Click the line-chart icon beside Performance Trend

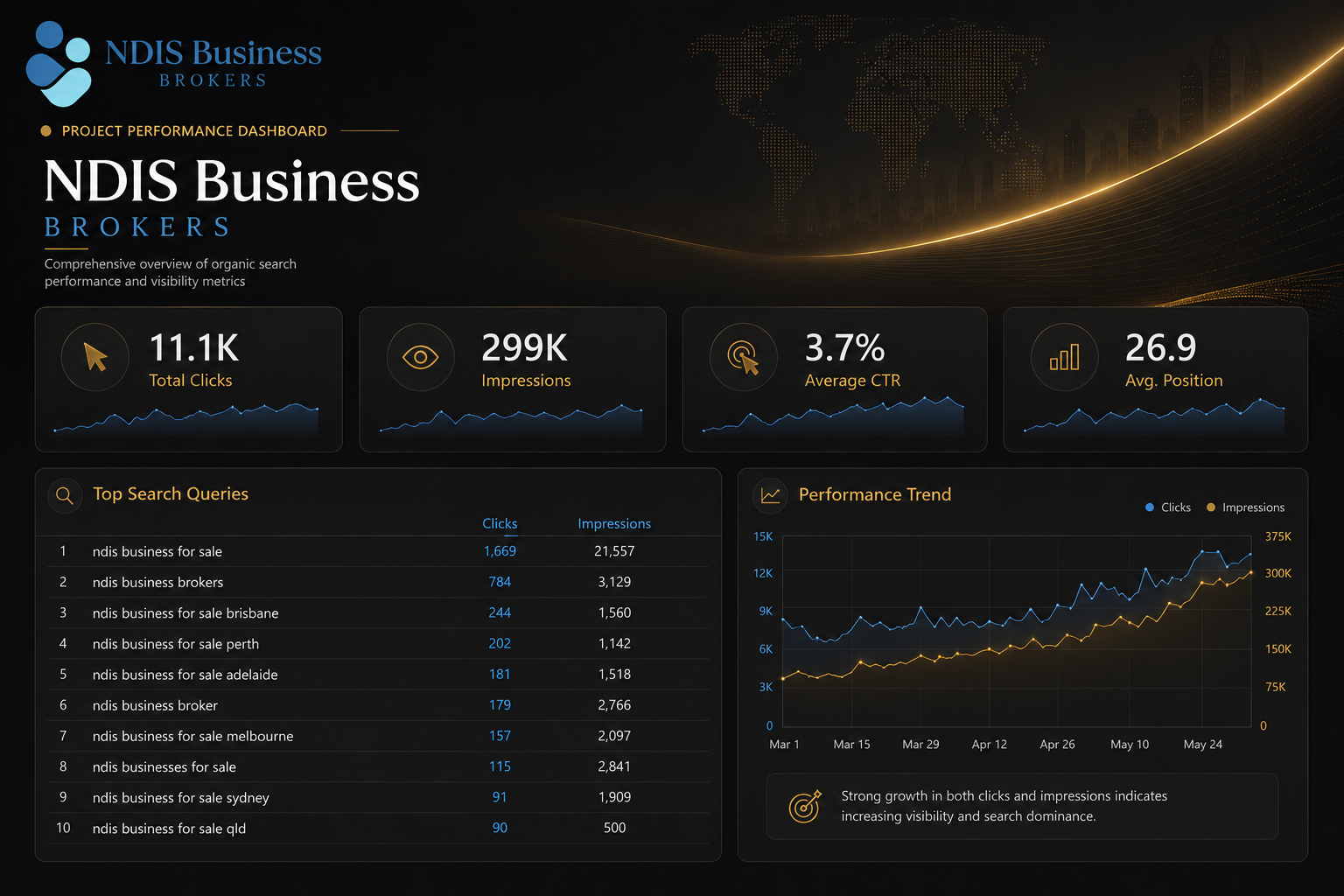[x=770, y=495]
